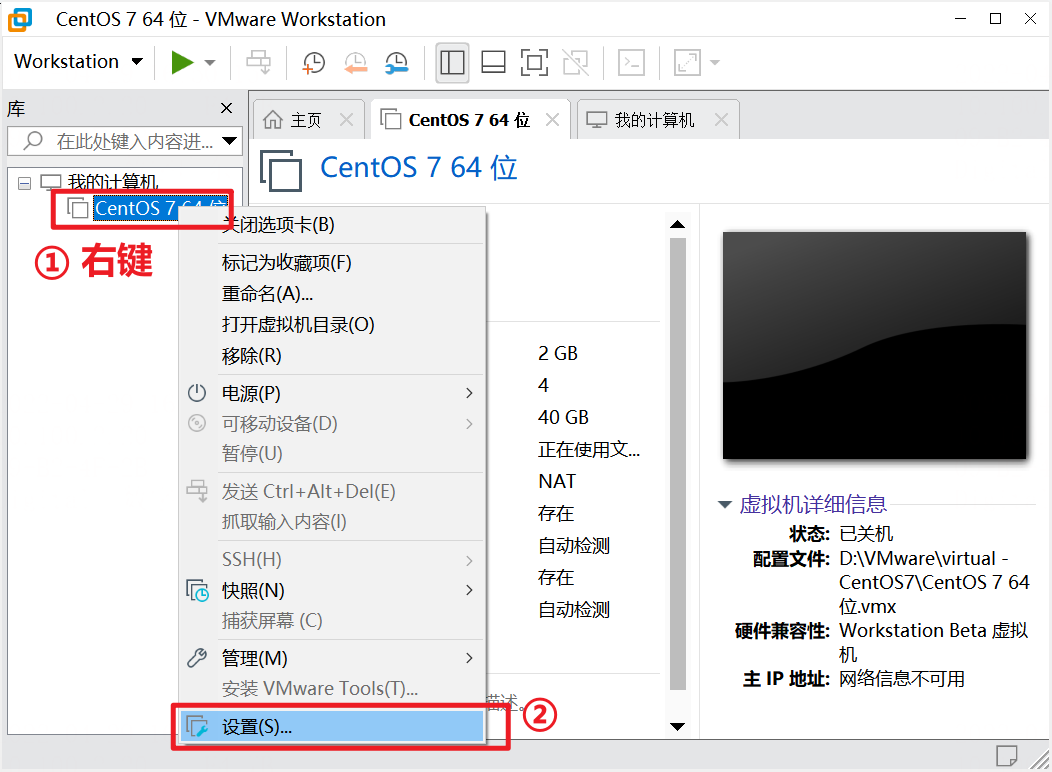Click the stretch guest display icon
Image resolution: width=1052 pixels, height=772 pixels.
tap(687, 62)
